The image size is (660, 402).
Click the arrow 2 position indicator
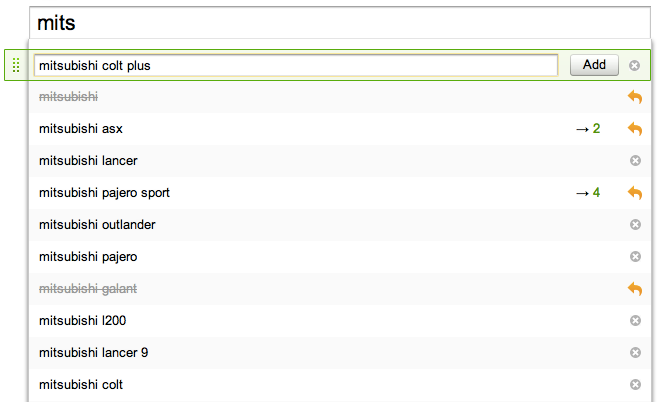pos(588,129)
